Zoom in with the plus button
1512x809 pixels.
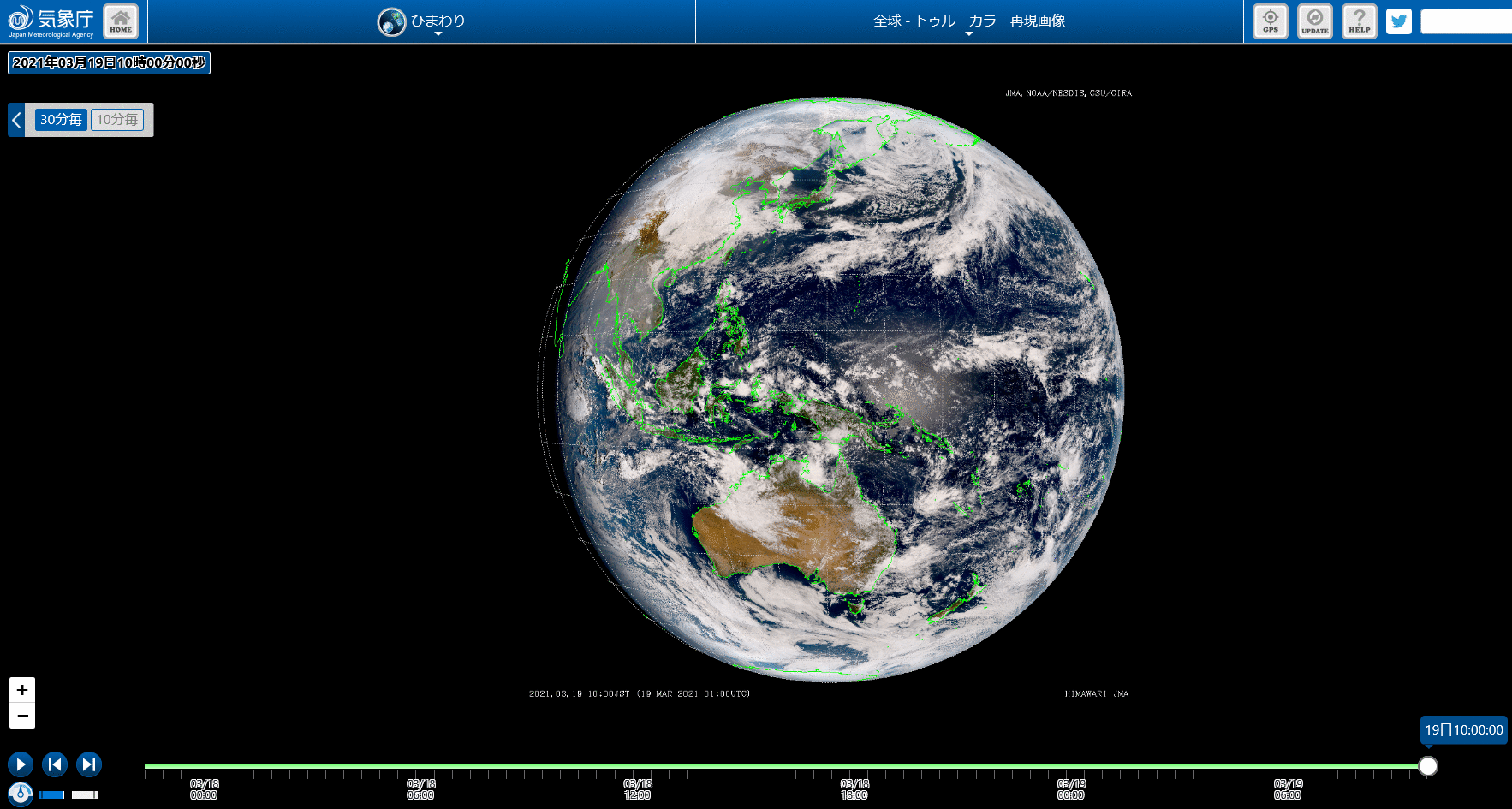pyautogui.click(x=22, y=690)
